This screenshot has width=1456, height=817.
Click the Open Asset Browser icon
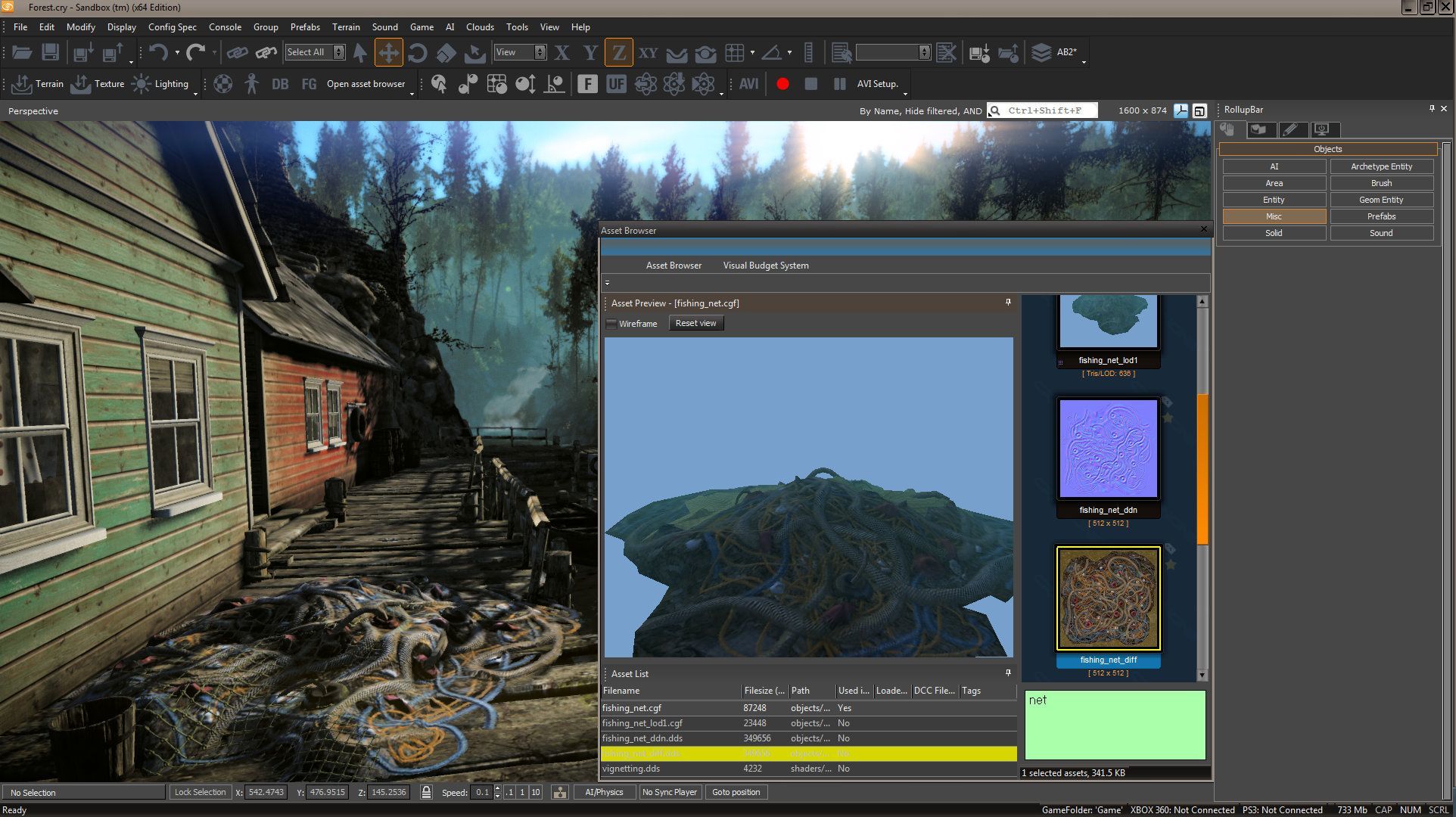coord(365,84)
